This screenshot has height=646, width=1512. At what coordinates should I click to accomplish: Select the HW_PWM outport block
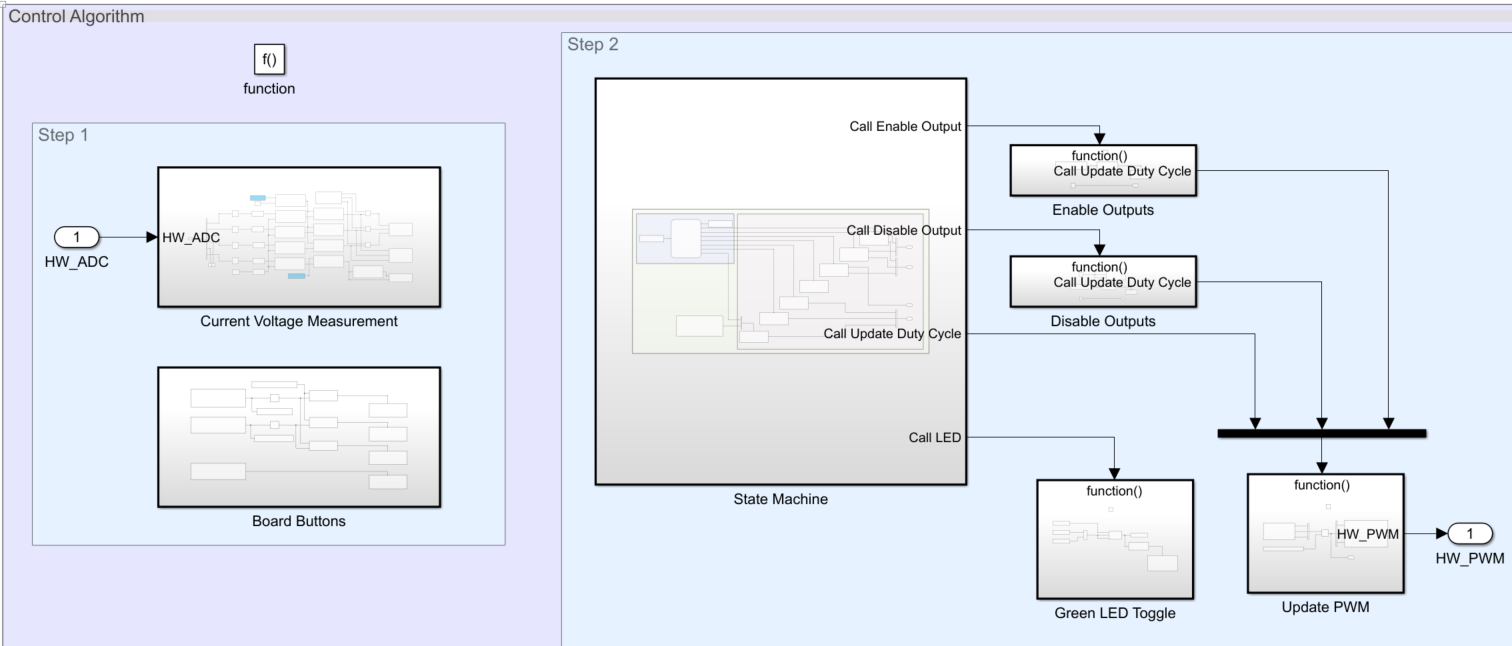coord(1469,533)
